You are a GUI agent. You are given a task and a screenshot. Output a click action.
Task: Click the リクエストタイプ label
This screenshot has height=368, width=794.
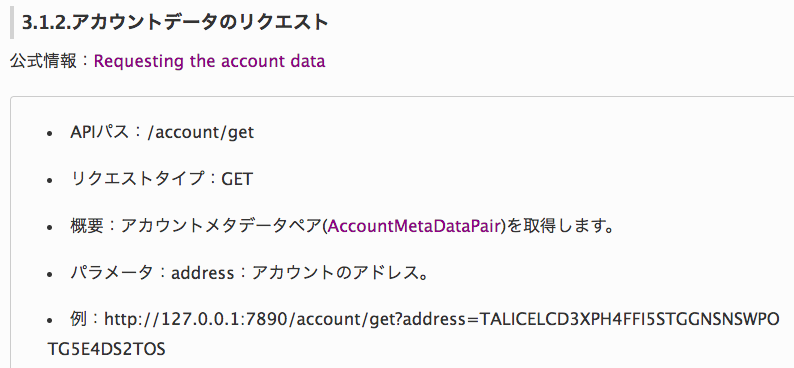click(137, 179)
